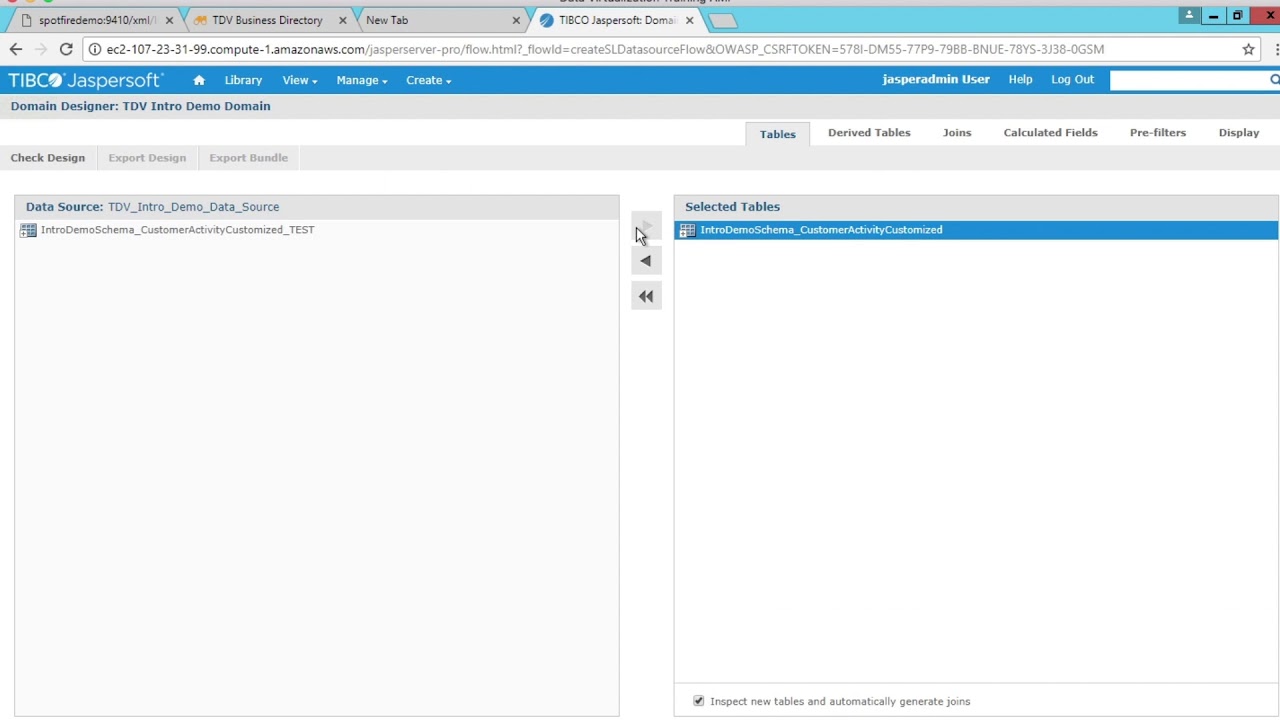Open the Library menu item
Screen dimensions: 1280x720
pos(243,80)
